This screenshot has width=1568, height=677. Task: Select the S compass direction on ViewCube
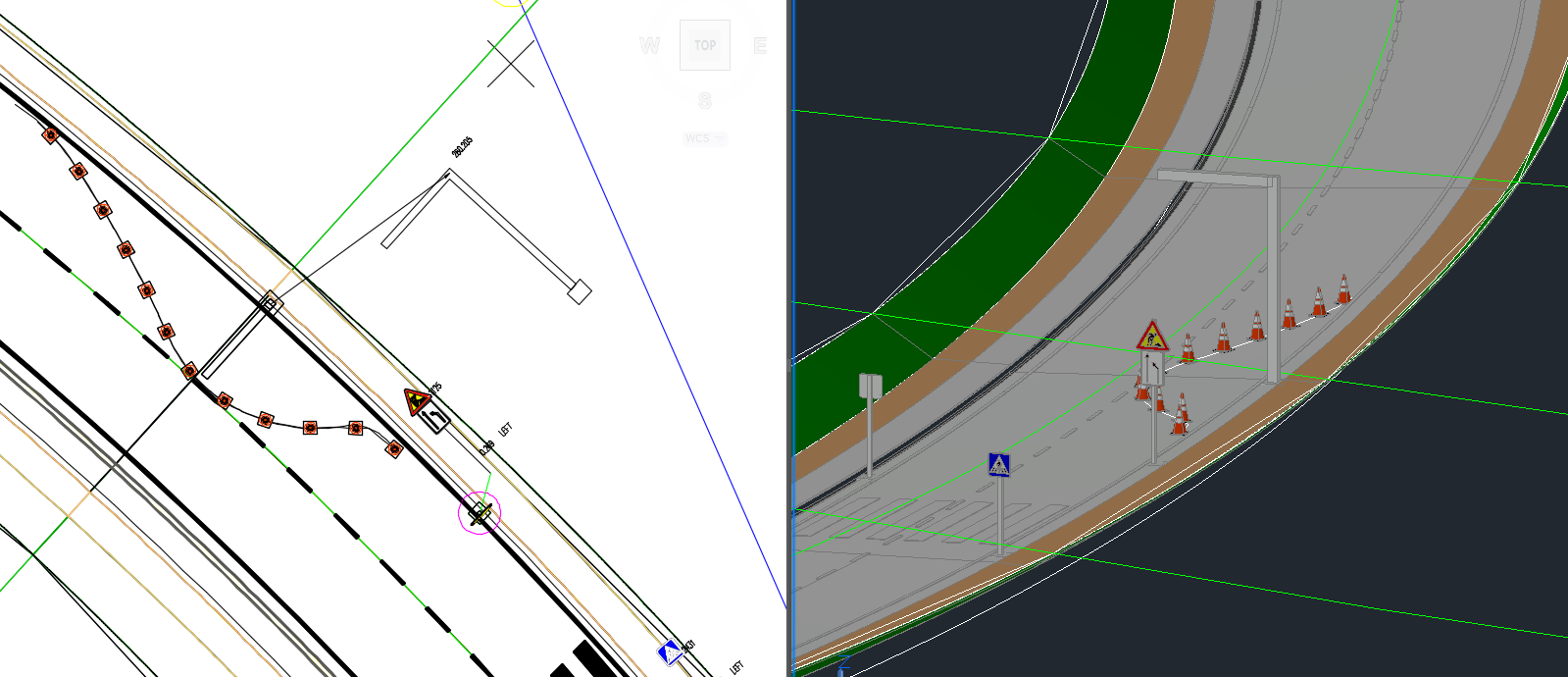click(704, 100)
